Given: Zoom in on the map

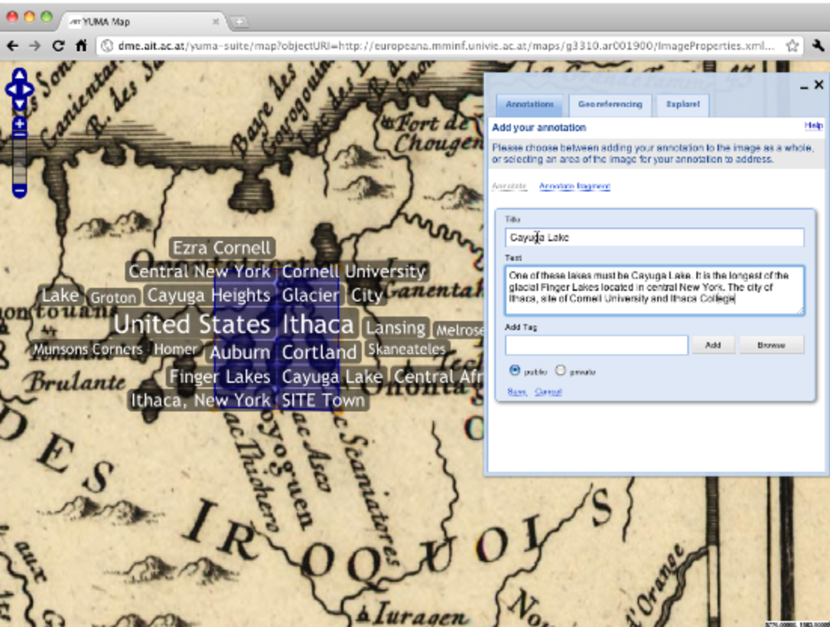Looking at the screenshot, I should point(20,124).
